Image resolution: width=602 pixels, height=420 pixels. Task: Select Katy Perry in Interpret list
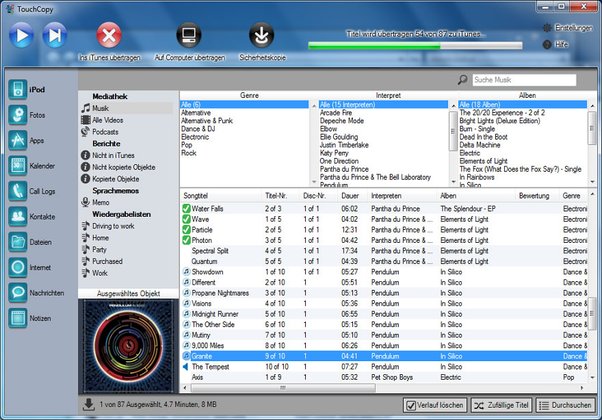tap(334, 153)
